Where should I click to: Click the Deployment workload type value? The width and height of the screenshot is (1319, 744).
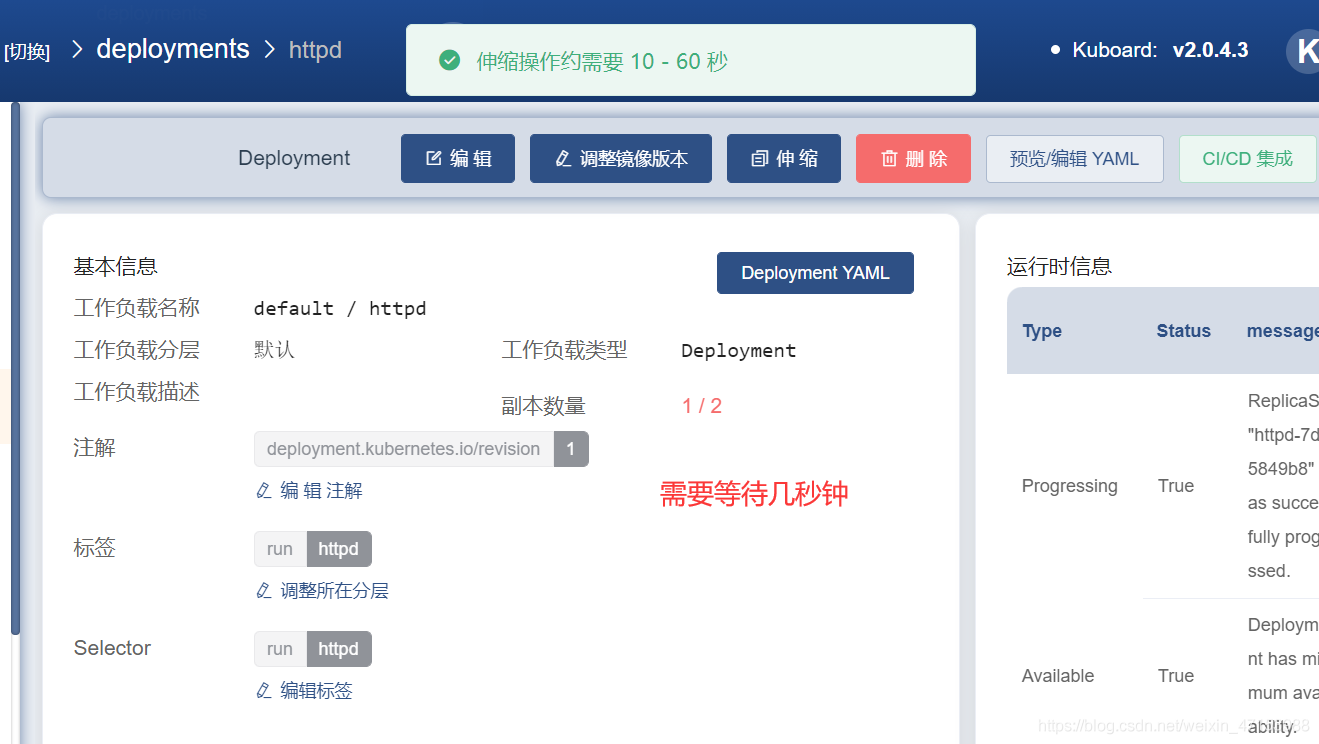(739, 351)
